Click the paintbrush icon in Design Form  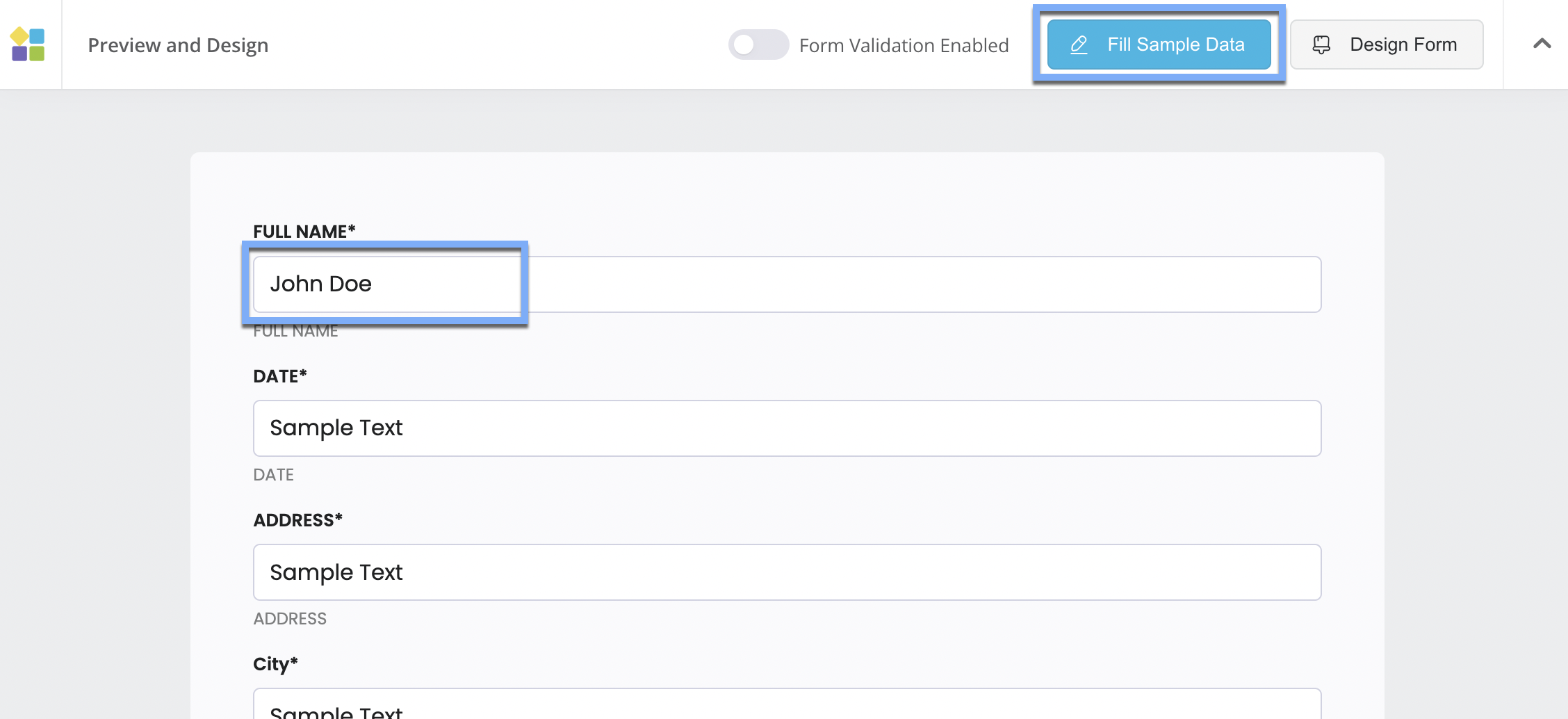pos(1320,44)
